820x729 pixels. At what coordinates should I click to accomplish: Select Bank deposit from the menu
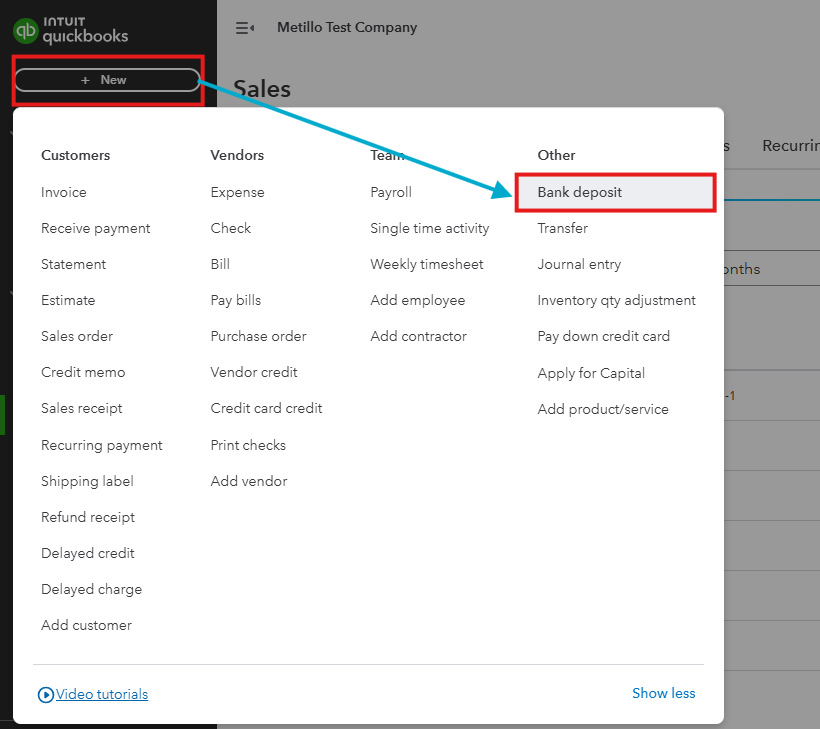click(580, 192)
